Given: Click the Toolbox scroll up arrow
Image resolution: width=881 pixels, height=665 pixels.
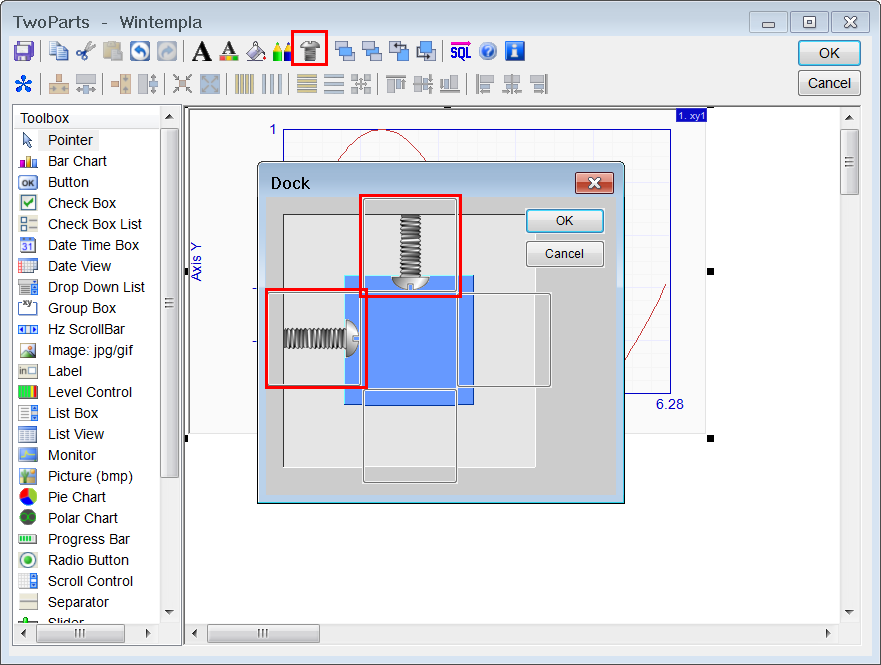Looking at the screenshot, I should point(169,117).
